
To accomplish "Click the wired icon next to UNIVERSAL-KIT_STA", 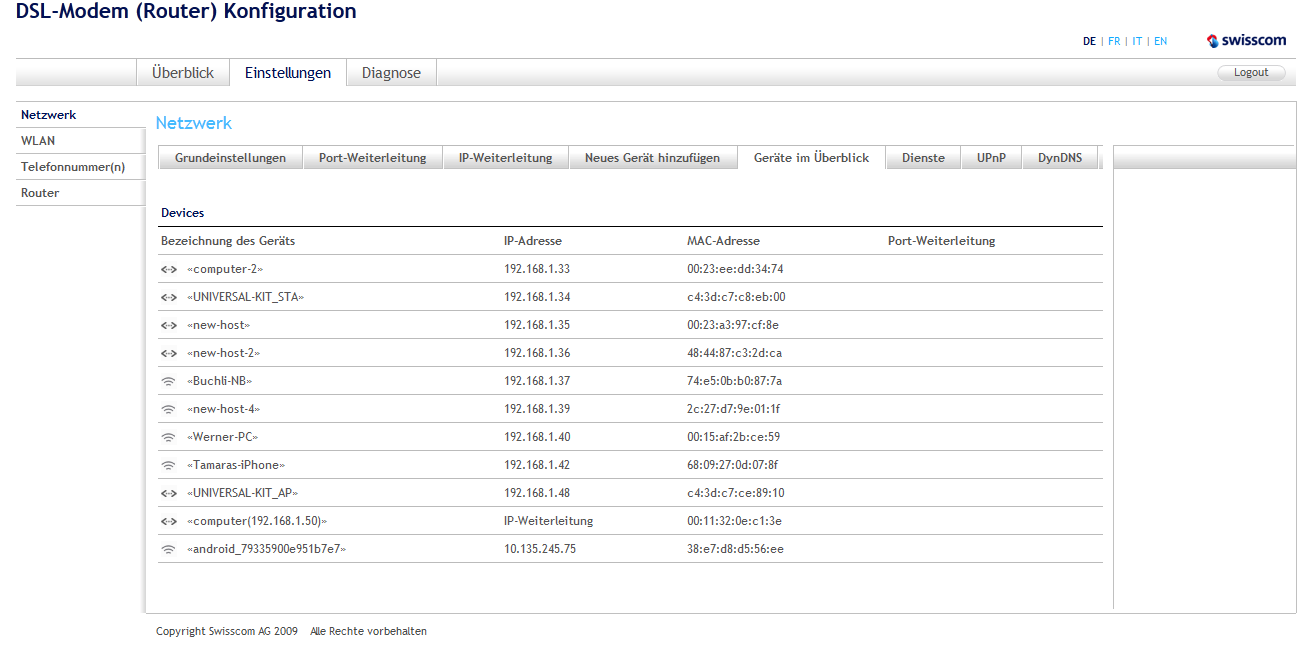I will 168,297.
